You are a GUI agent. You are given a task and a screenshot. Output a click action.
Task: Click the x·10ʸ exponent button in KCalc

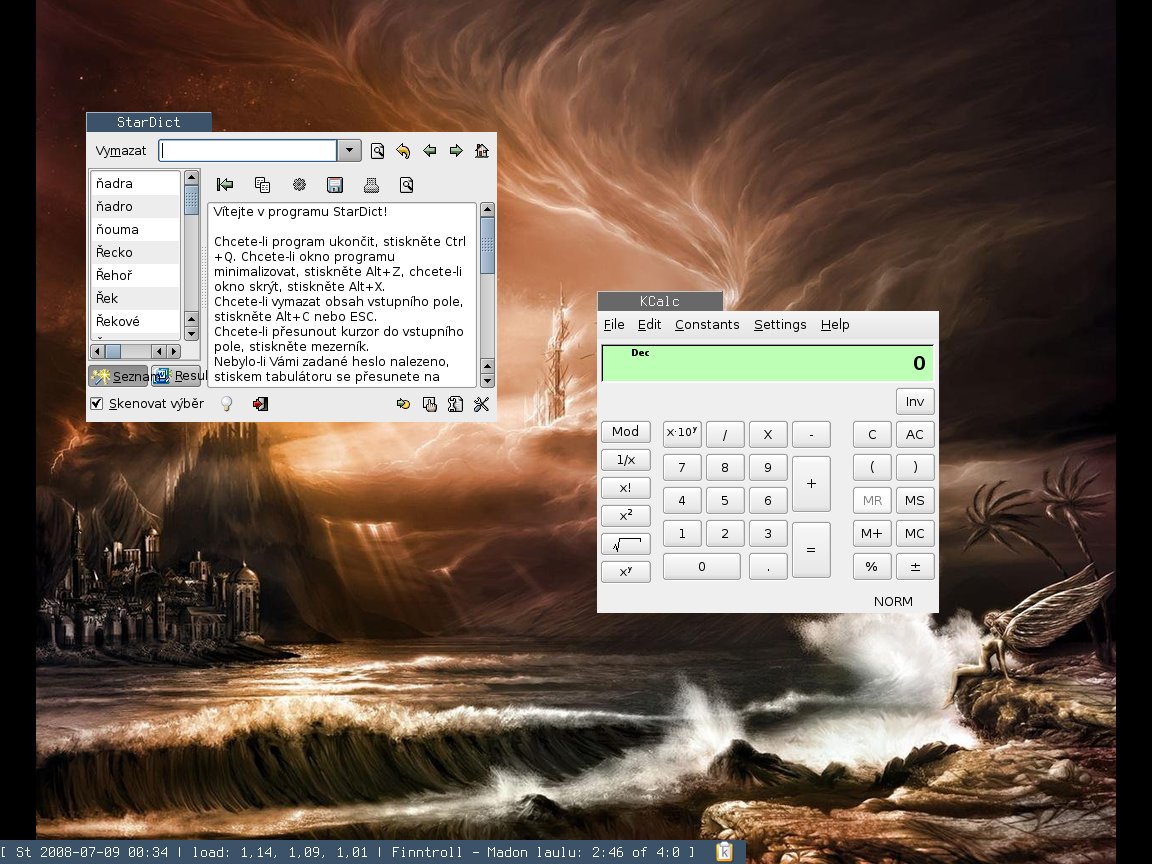(x=682, y=434)
